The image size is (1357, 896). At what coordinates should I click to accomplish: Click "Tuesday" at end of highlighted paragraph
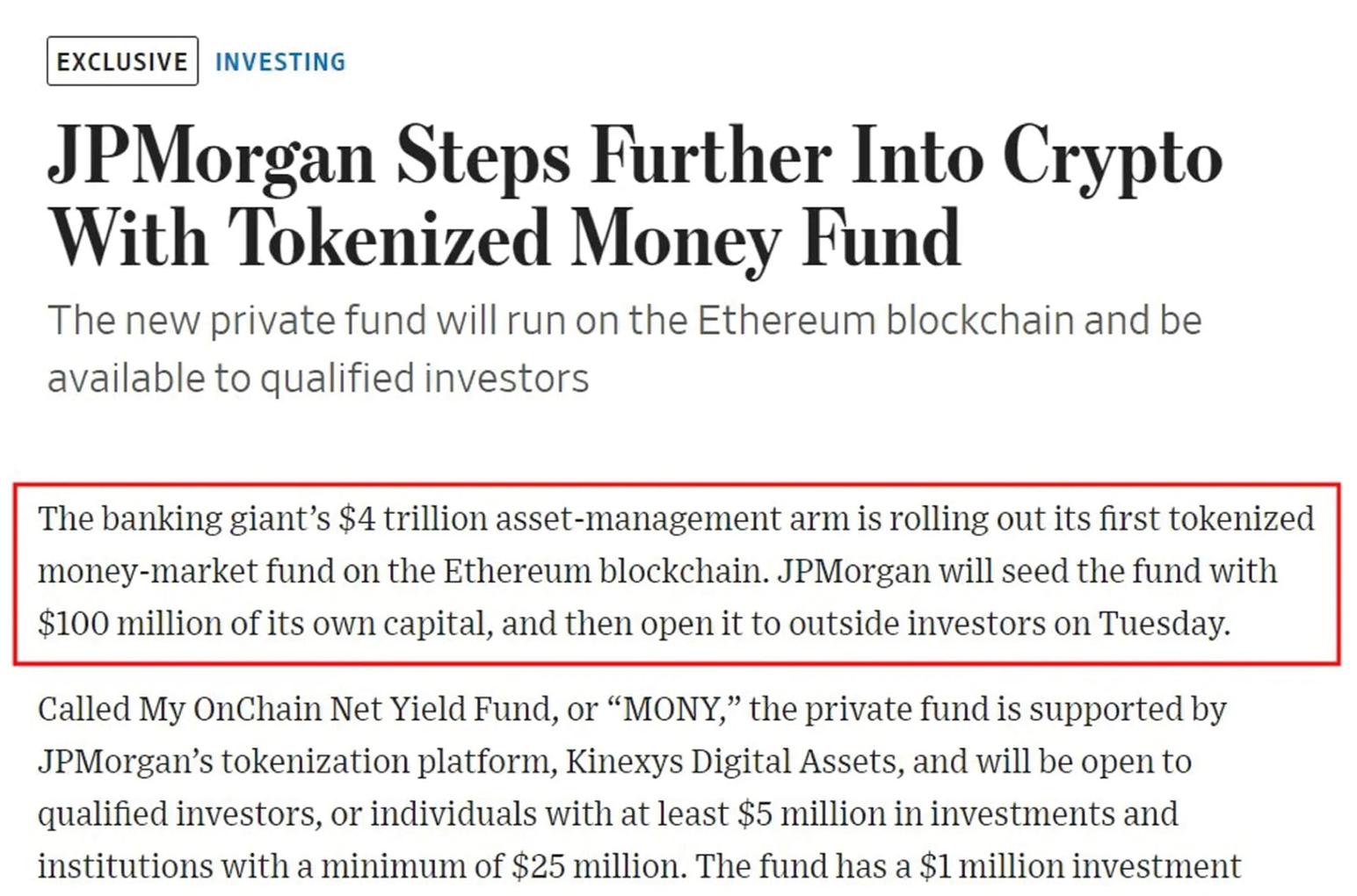tap(1162, 624)
